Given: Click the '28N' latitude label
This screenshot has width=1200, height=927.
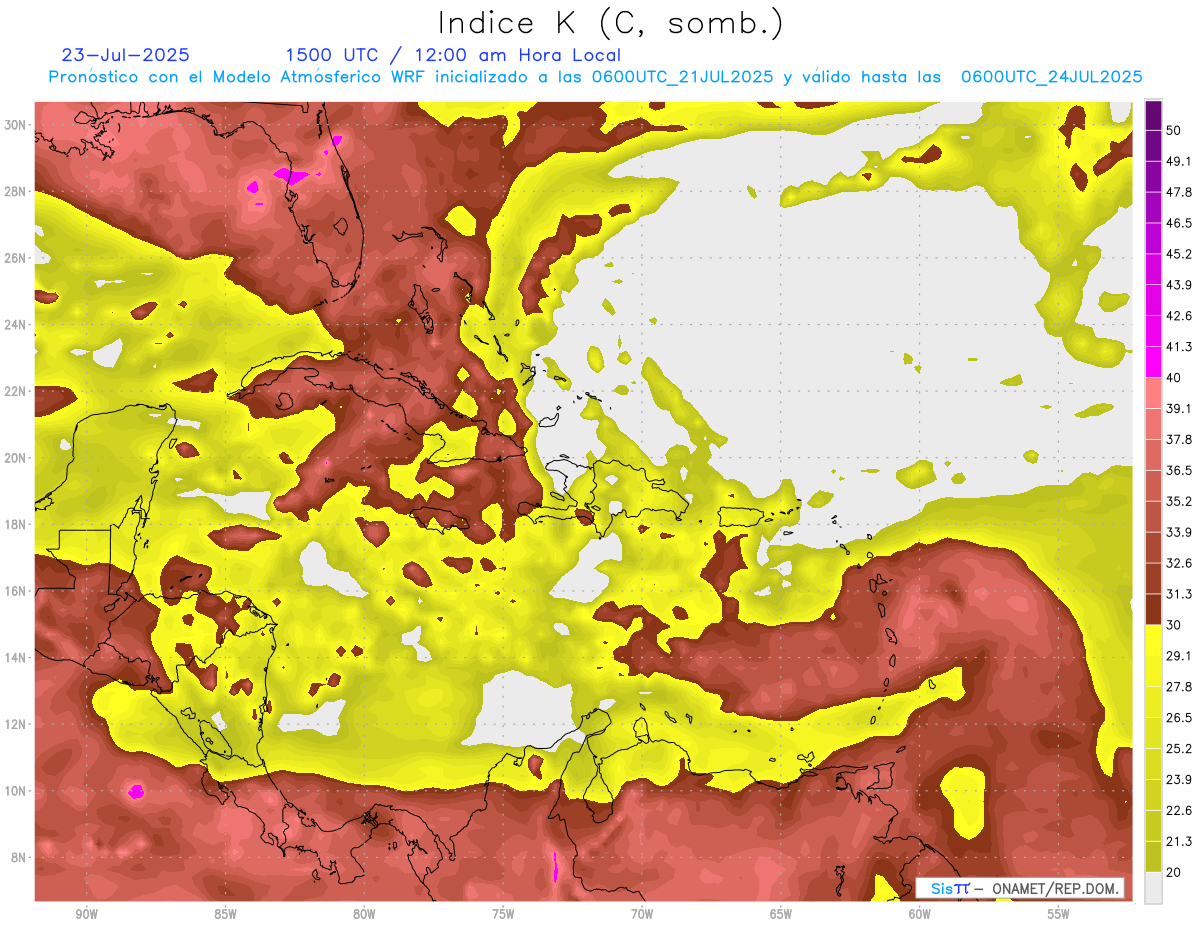Looking at the screenshot, I should [x=14, y=191].
